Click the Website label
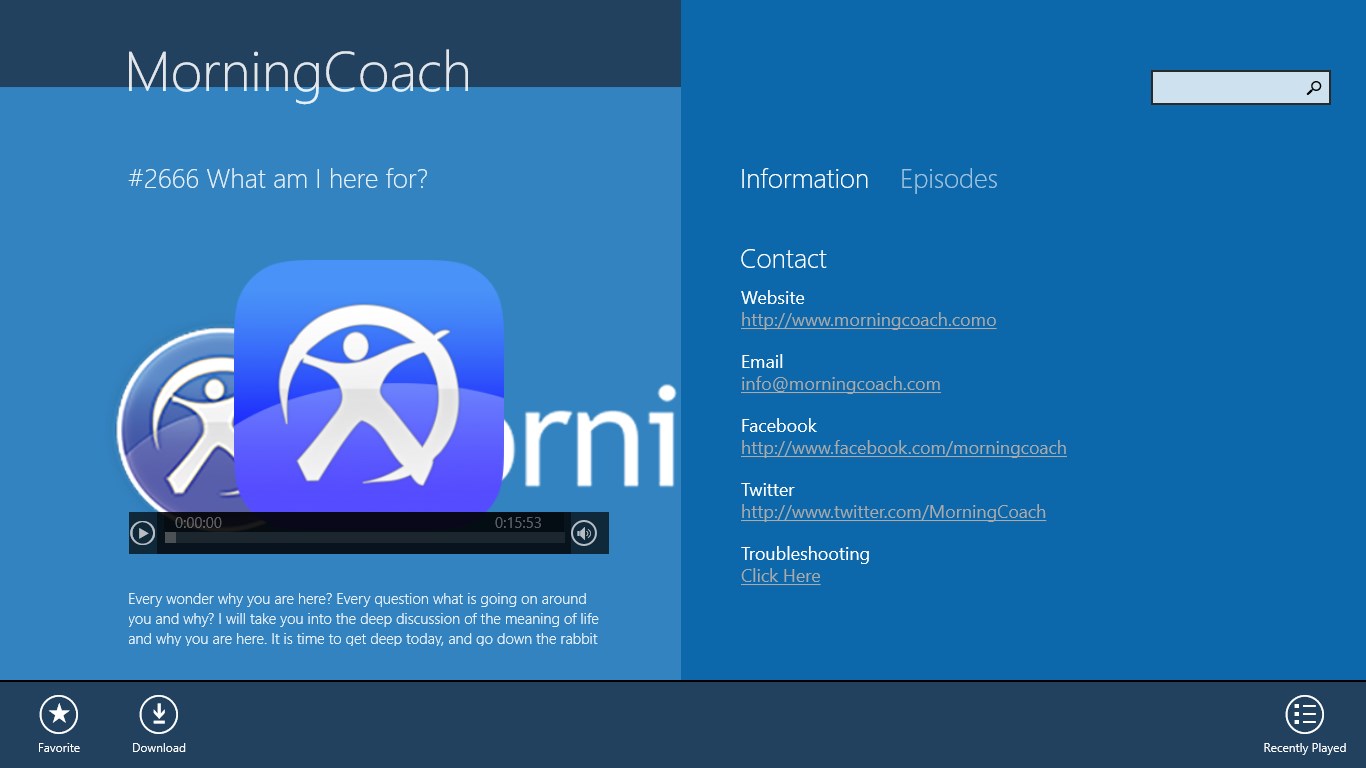This screenshot has width=1366, height=768. pyautogui.click(x=772, y=298)
